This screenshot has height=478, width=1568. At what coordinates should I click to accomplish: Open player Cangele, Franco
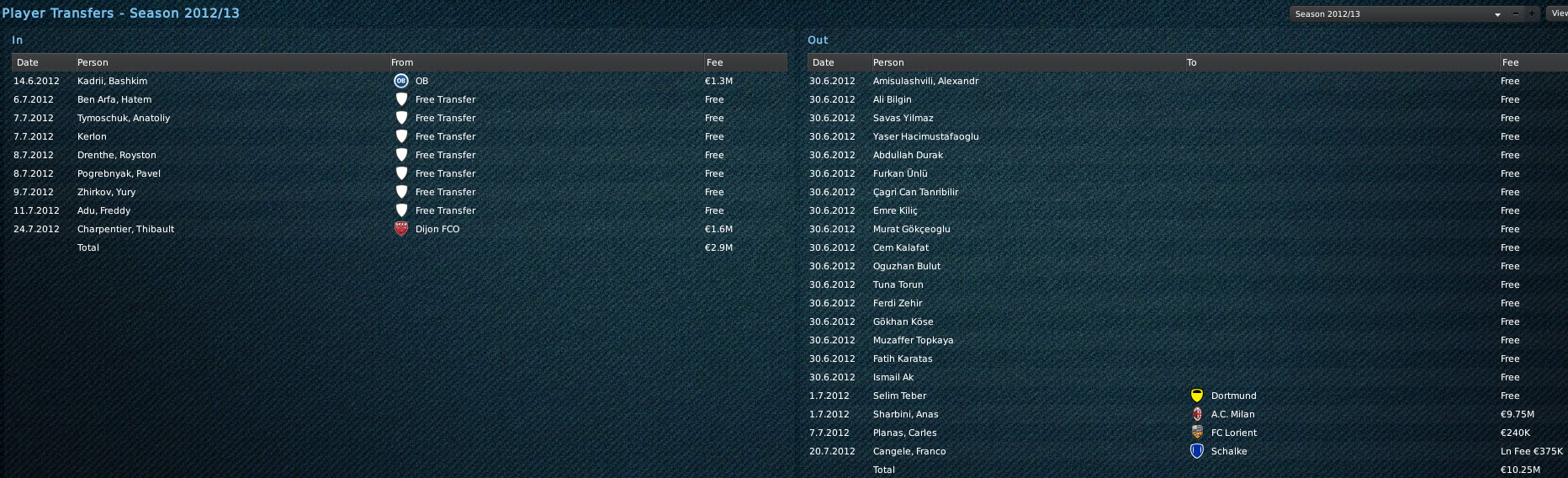click(909, 451)
